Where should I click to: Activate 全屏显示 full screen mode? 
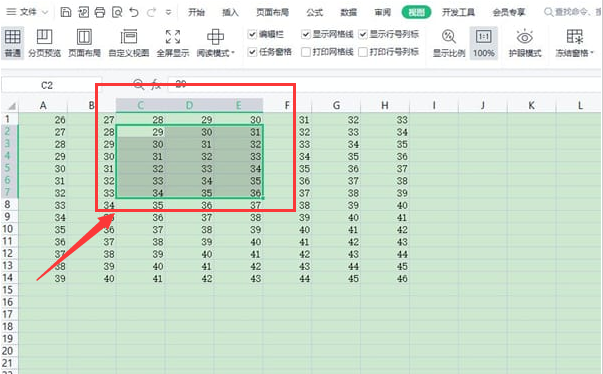(173, 43)
